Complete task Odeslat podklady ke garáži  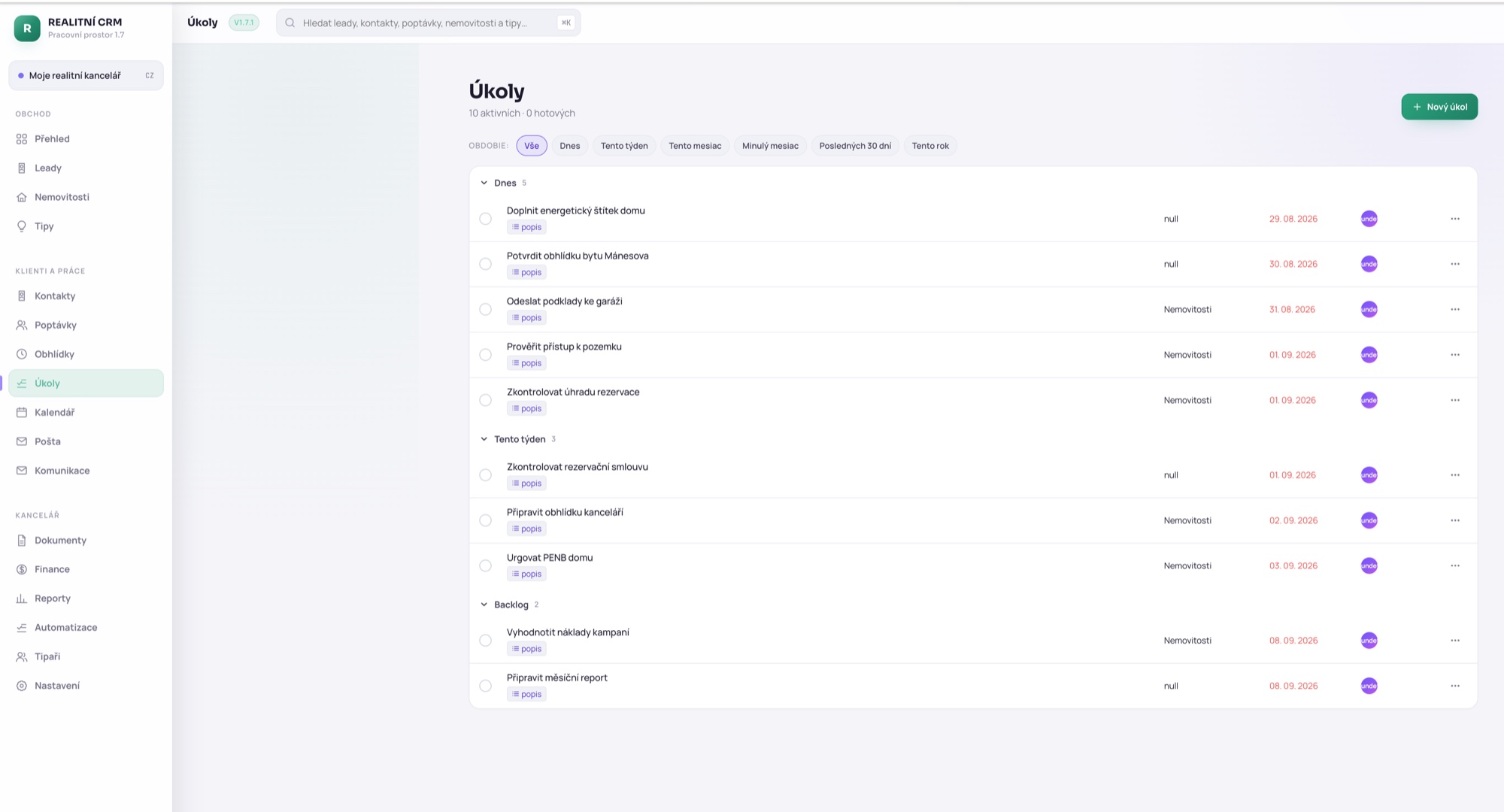coord(486,310)
